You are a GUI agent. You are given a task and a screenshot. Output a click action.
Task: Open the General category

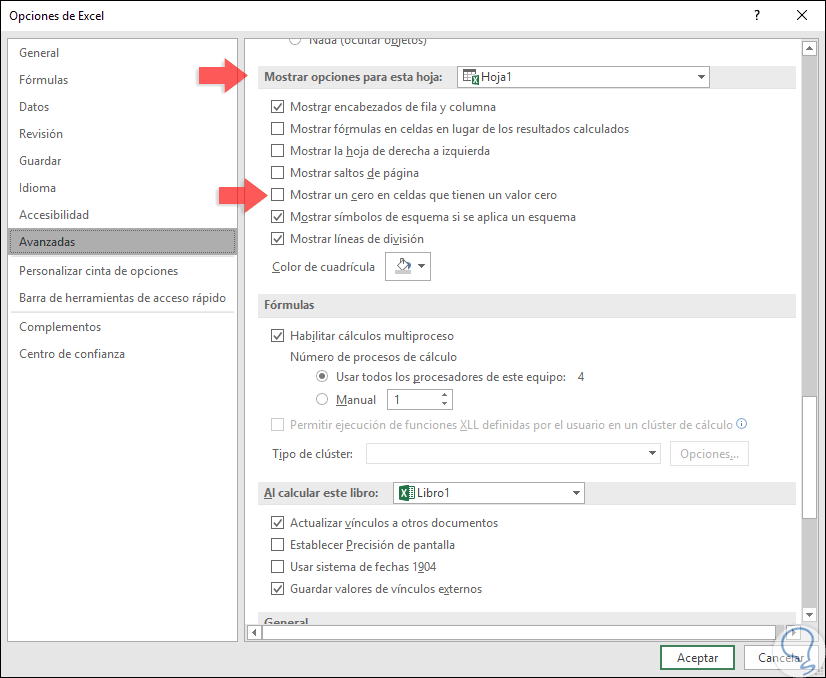coord(122,53)
